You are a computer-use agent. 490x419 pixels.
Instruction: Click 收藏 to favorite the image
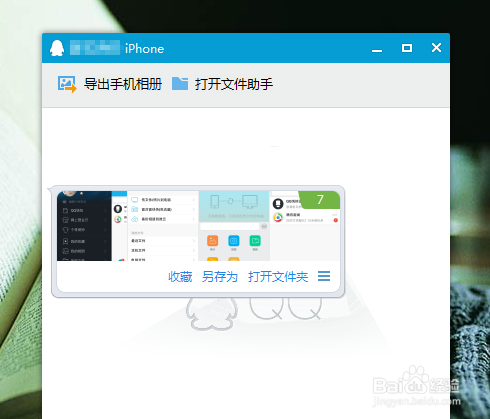coord(180,277)
